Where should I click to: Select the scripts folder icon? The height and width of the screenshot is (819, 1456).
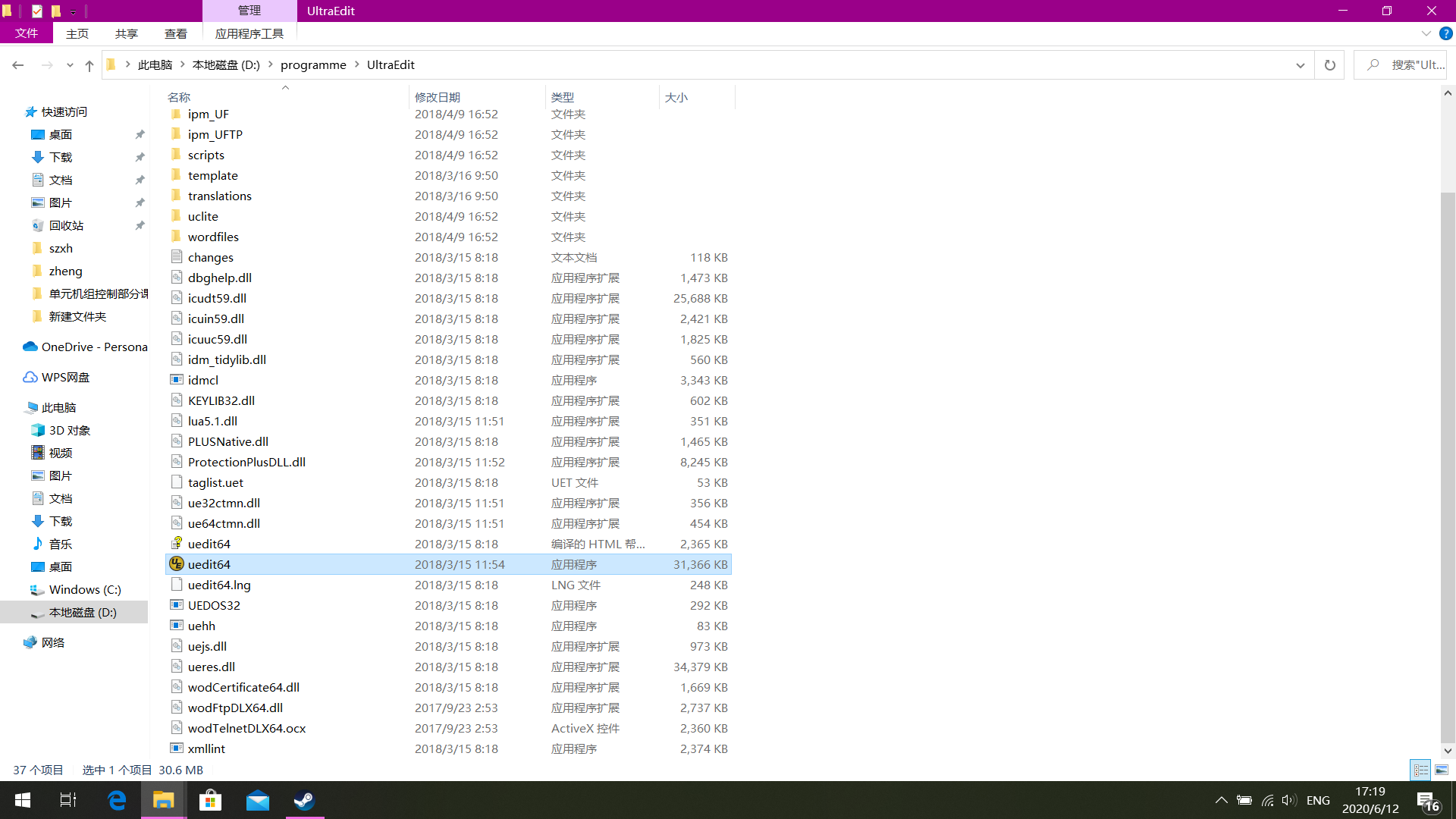pyautogui.click(x=177, y=155)
